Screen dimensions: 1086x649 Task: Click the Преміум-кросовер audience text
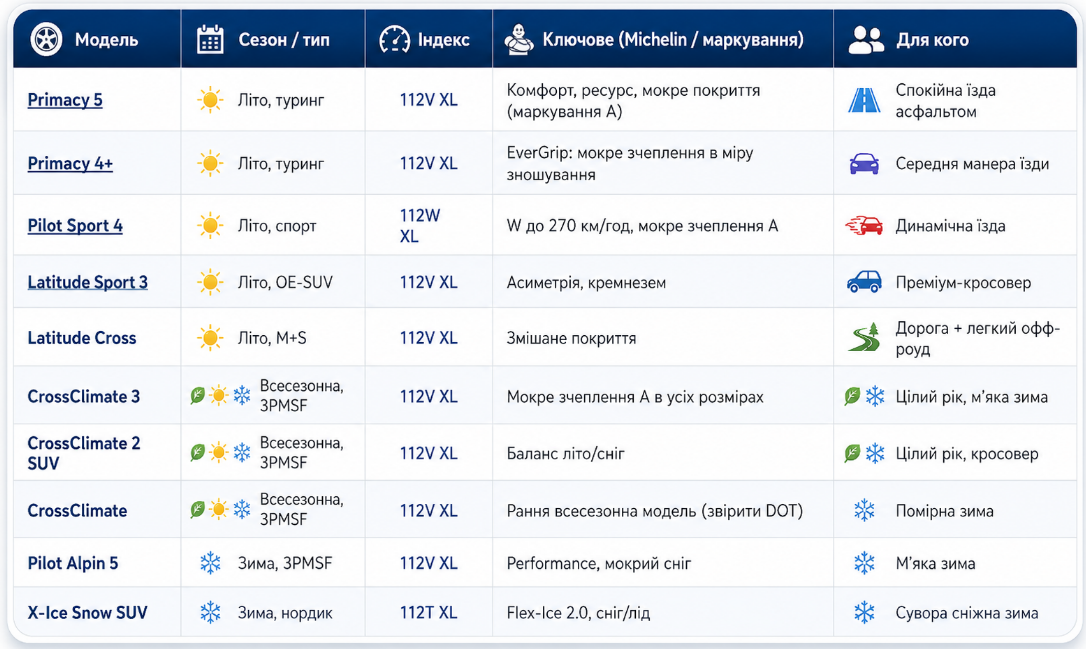pos(963,283)
